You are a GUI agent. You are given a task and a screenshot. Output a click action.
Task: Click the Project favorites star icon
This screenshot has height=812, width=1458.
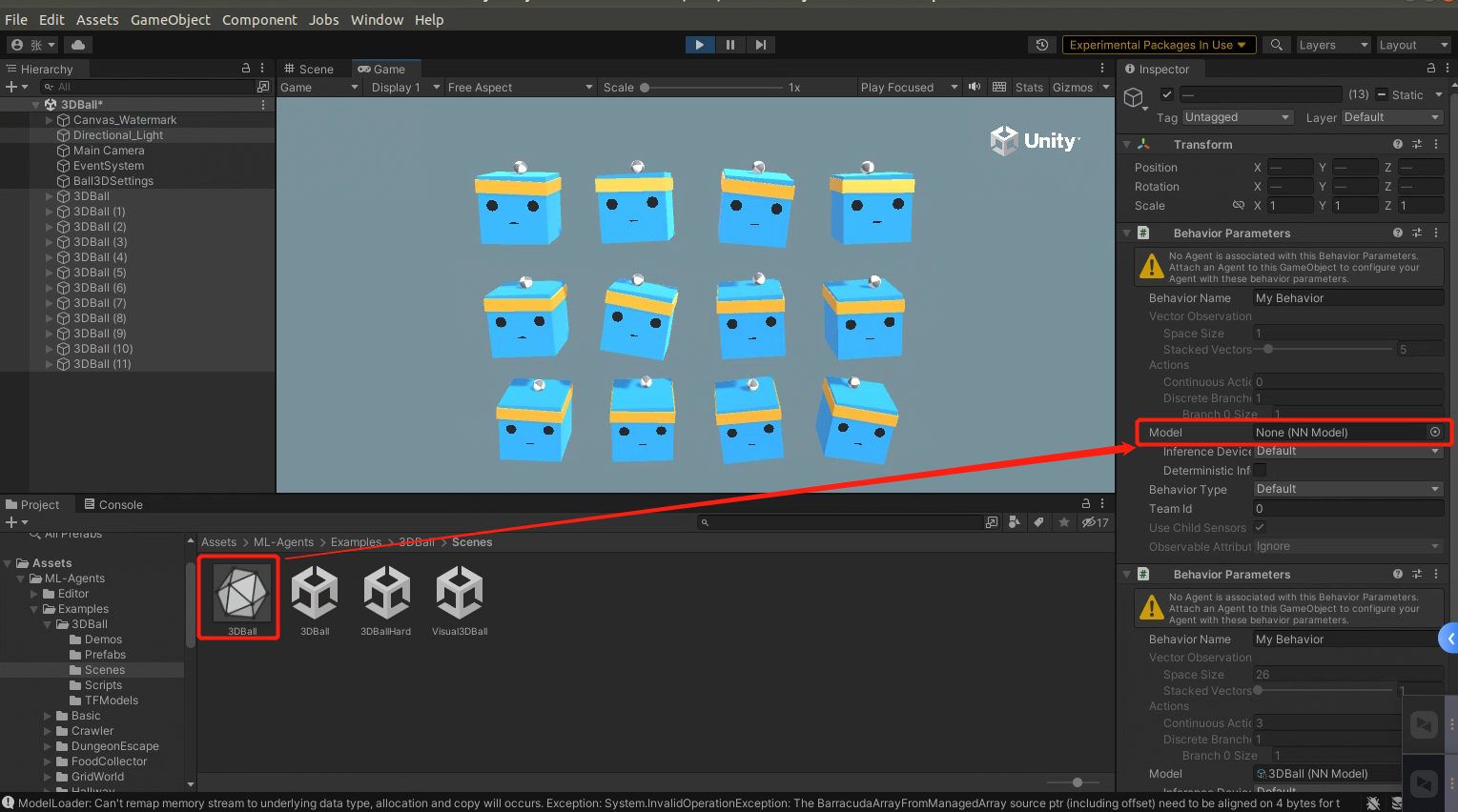coord(1064,522)
